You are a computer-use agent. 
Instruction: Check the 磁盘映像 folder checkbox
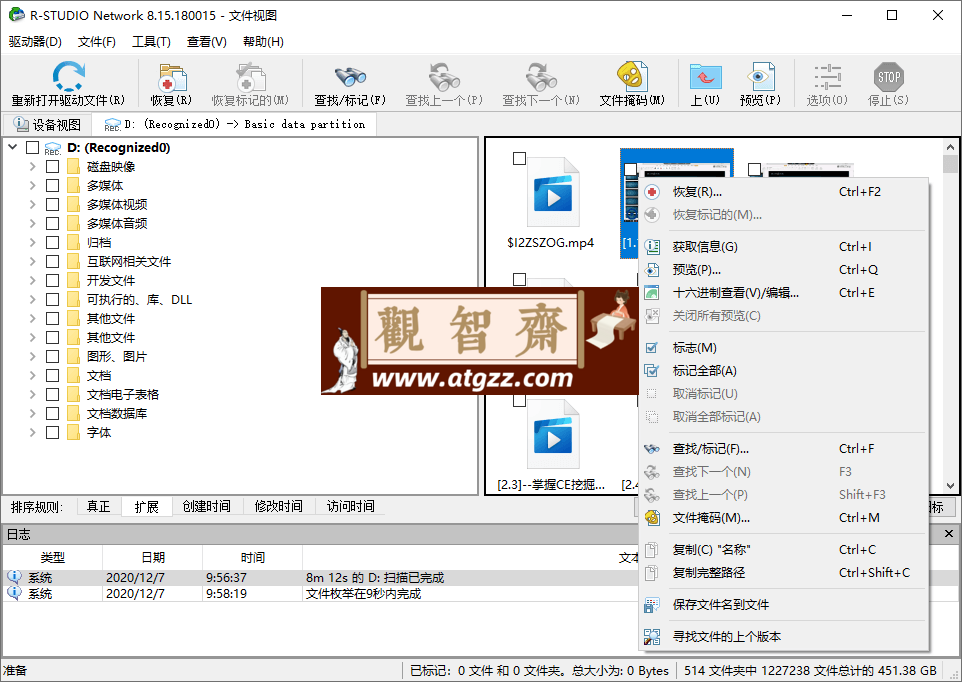click(53, 166)
